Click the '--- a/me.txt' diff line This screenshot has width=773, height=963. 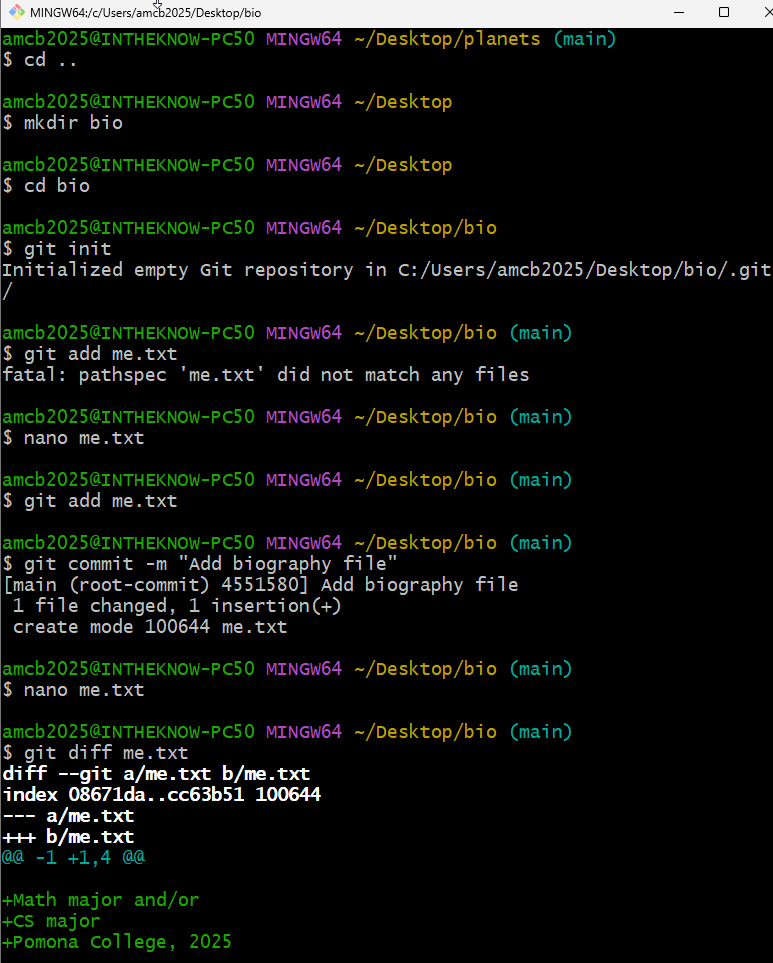point(68,816)
